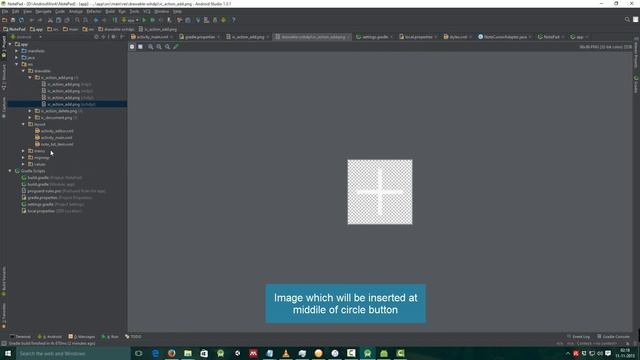The image size is (640, 360).
Task: Expand the manifests folder
Action: (17, 51)
